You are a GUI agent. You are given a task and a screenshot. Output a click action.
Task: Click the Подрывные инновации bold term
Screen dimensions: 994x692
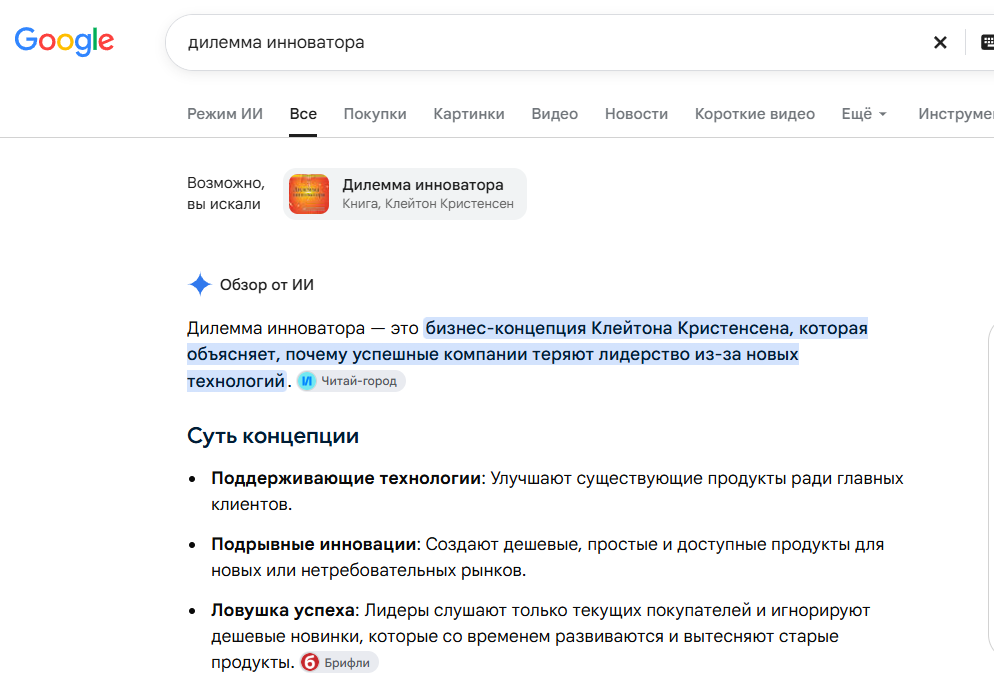pos(313,544)
